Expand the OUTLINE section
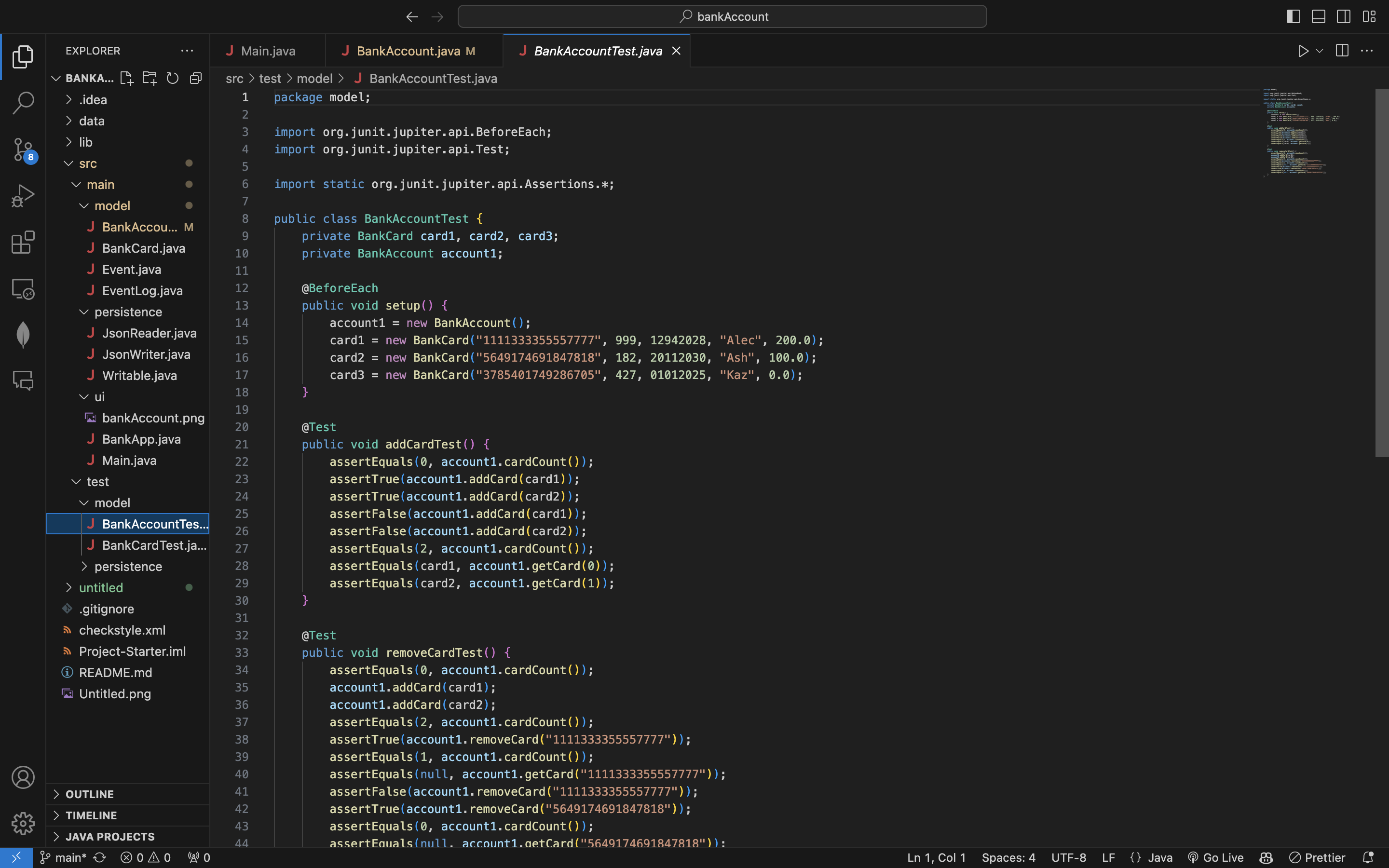The image size is (1389, 868). [x=127, y=794]
